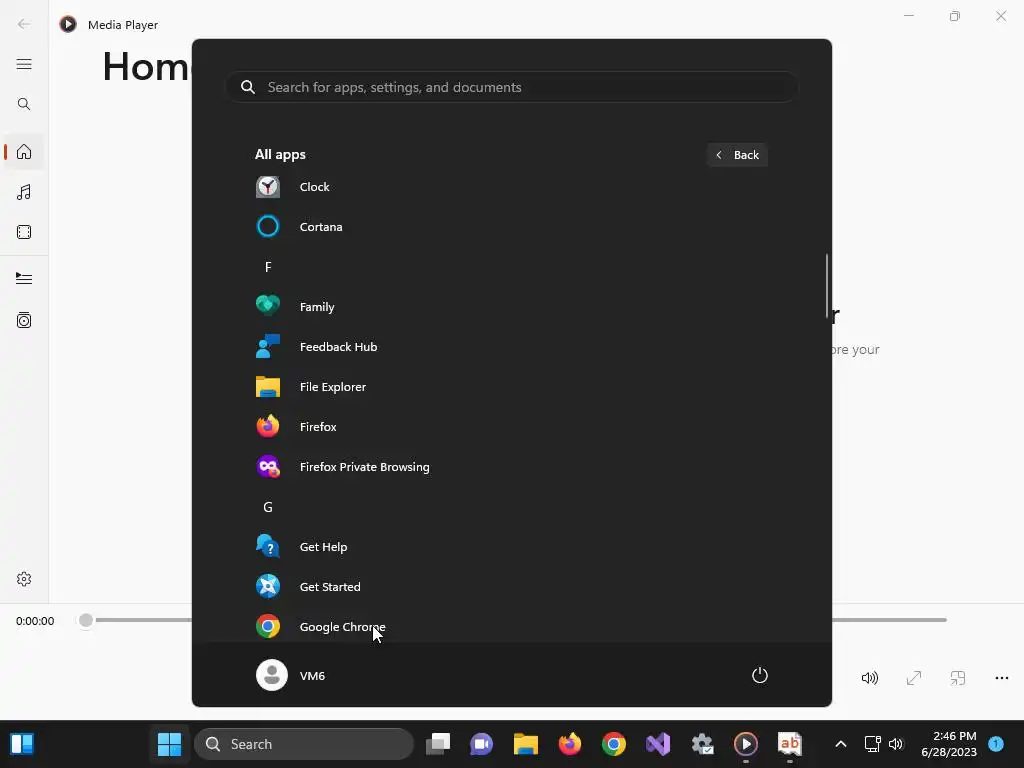Open Video library in Media Player
The height and width of the screenshot is (768, 1024).
point(24,232)
